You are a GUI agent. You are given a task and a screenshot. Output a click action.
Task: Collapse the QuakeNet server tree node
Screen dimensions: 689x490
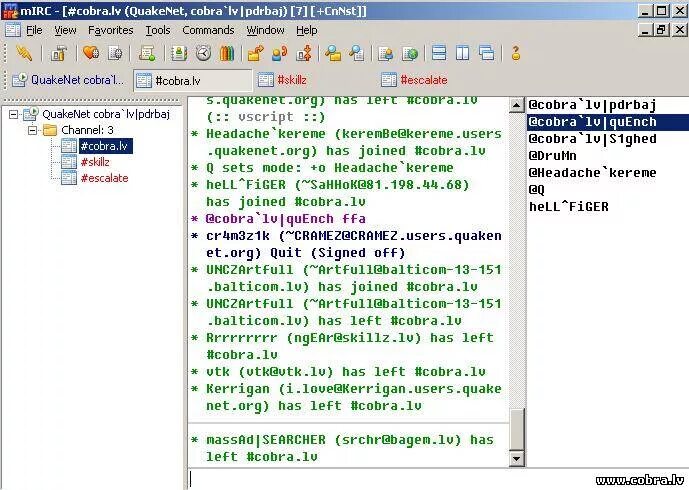pos(14,114)
